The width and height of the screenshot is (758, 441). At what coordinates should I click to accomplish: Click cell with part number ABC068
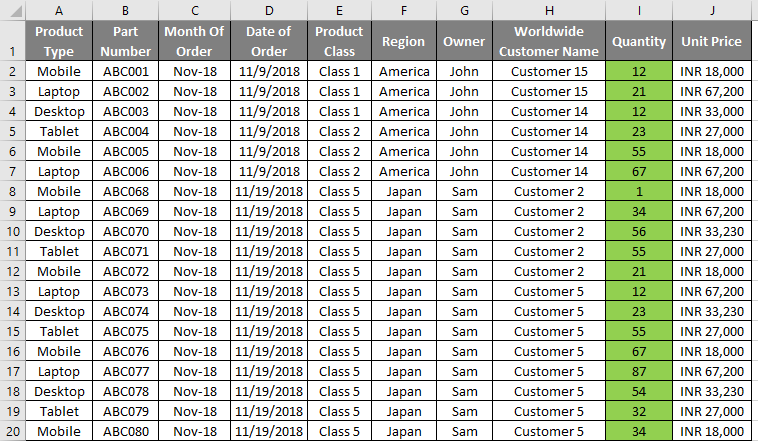coord(126,191)
